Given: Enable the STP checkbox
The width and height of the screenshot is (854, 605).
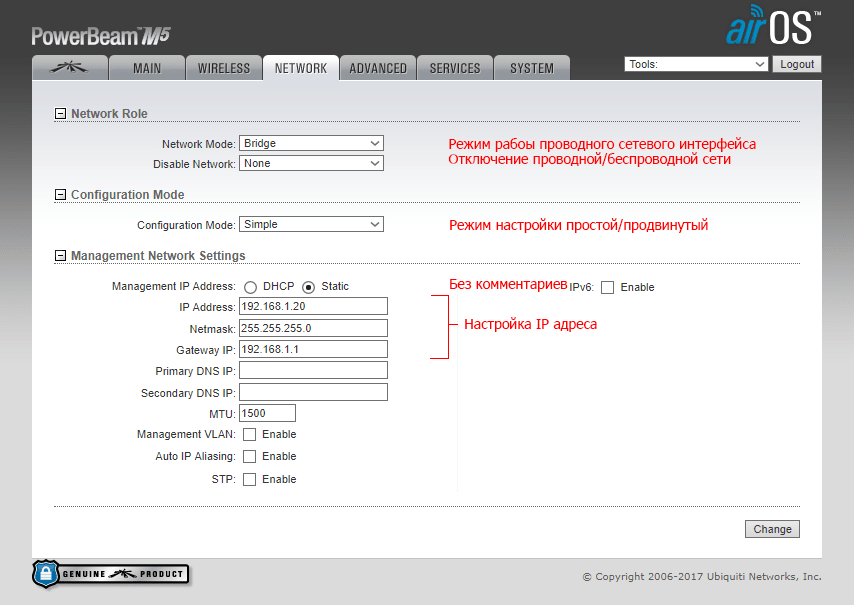Looking at the screenshot, I should 249,480.
